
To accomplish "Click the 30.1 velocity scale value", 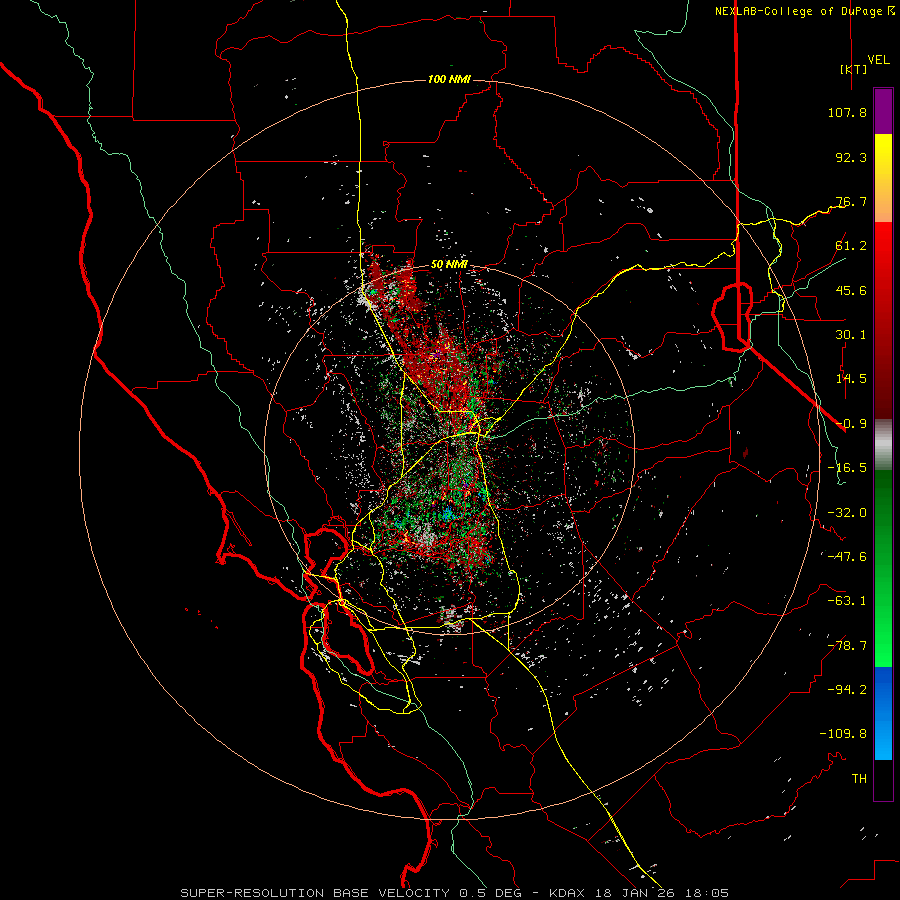I will 851,335.
